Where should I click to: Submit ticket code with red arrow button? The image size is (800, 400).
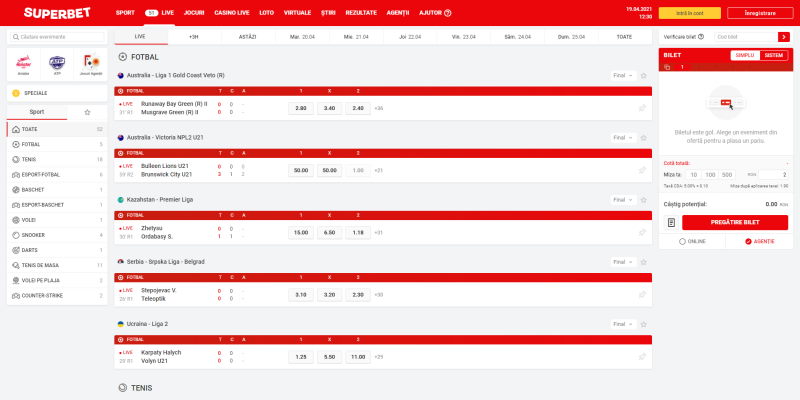783,37
